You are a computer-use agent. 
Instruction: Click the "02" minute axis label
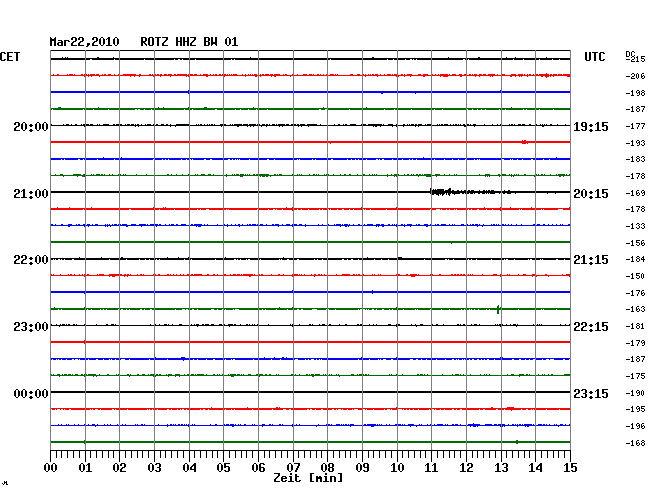point(119,468)
